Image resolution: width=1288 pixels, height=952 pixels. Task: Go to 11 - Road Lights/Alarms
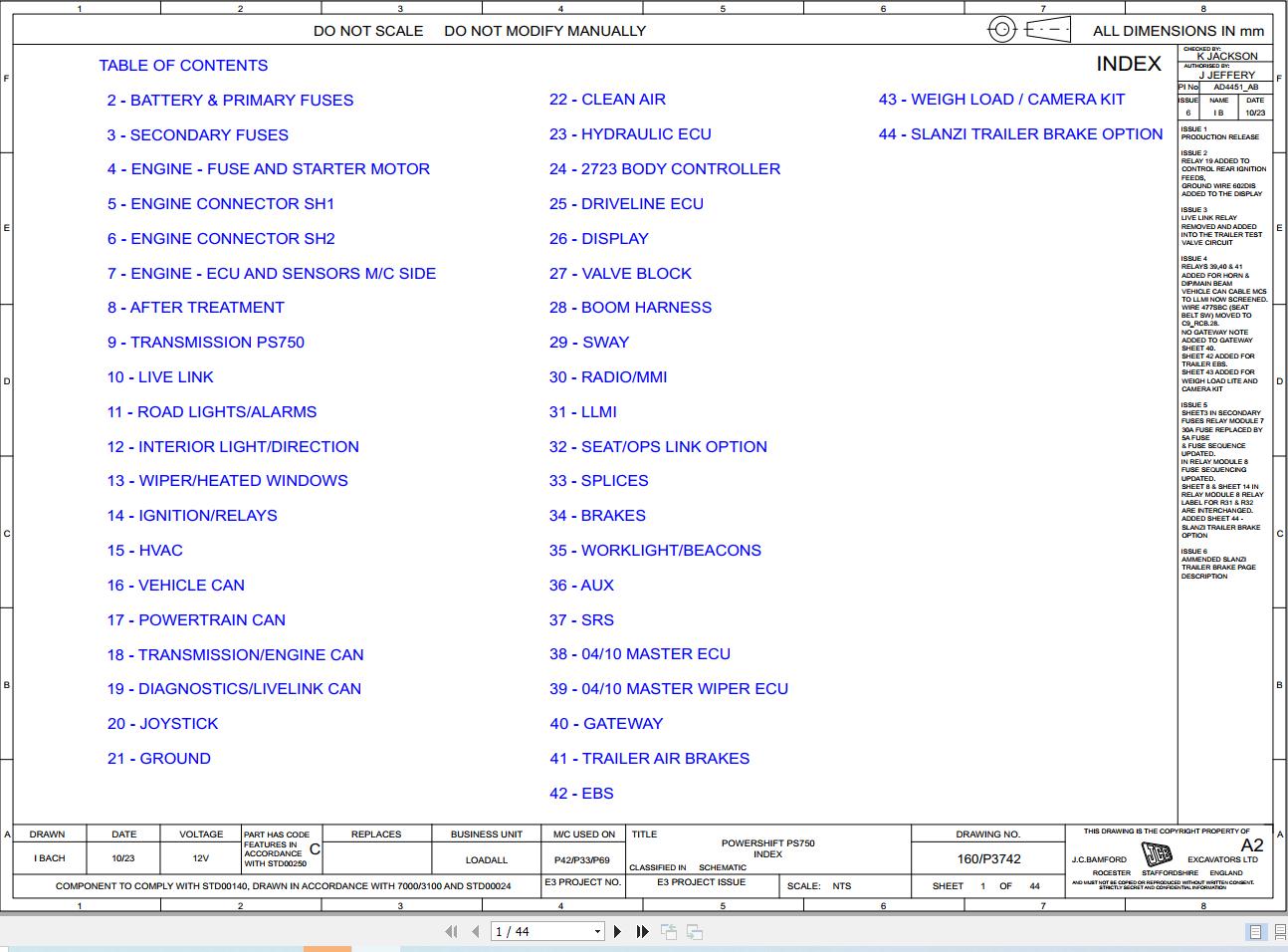(x=212, y=412)
